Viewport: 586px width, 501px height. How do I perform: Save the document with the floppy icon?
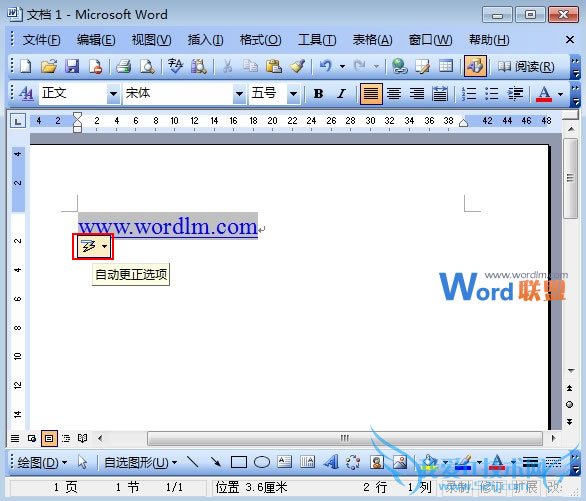click(x=72, y=66)
